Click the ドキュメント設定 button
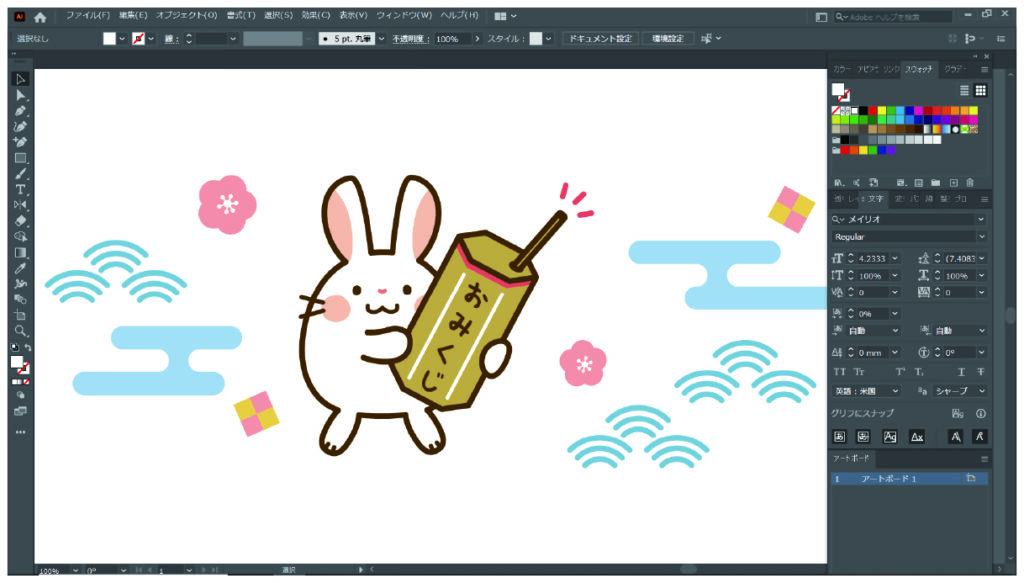Image resolution: width=1024 pixels, height=583 pixels. 600,39
